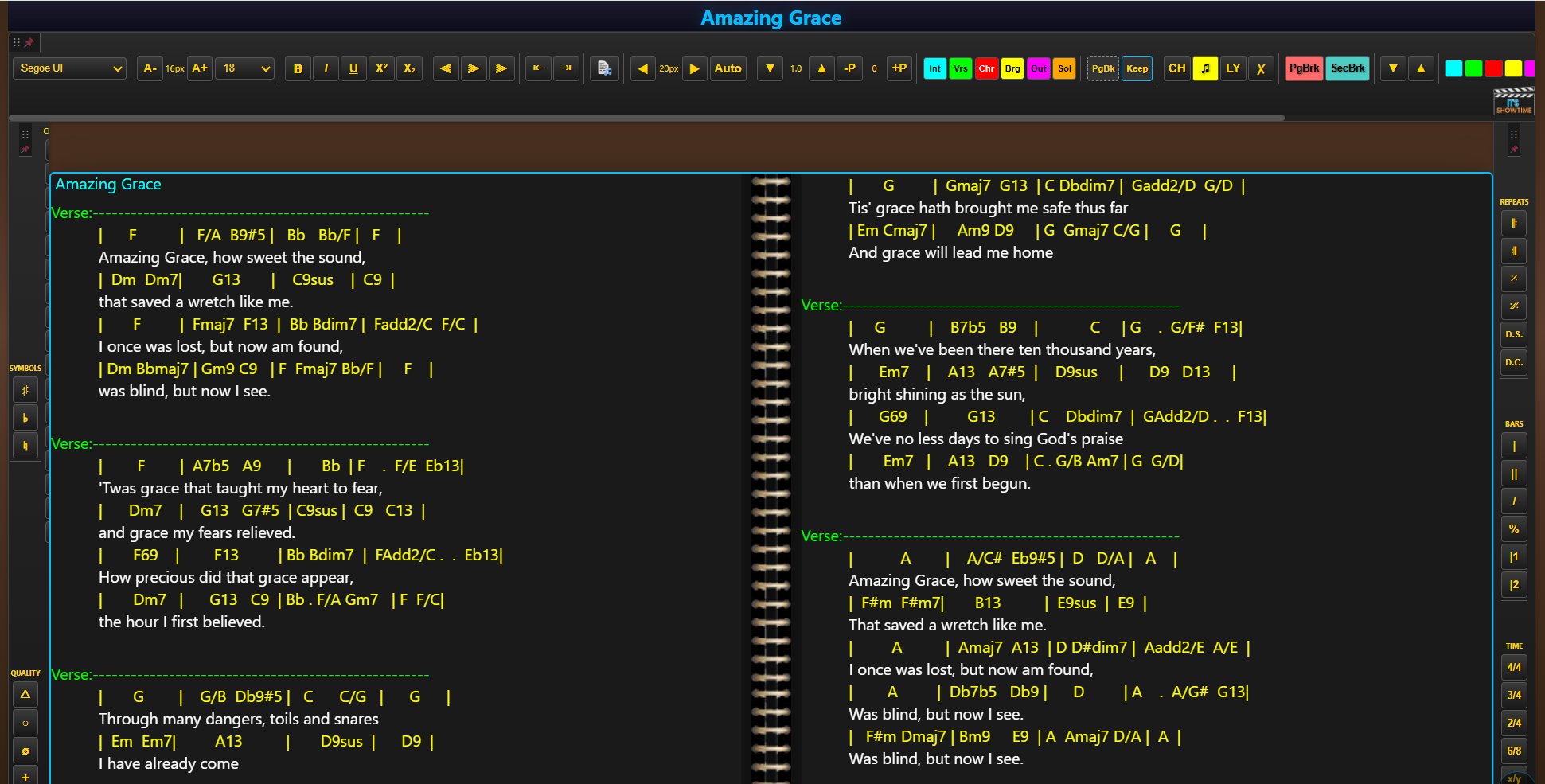This screenshot has height=784, width=1545.
Task: Select the yellow color swatch
Action: coord(1512,69)
